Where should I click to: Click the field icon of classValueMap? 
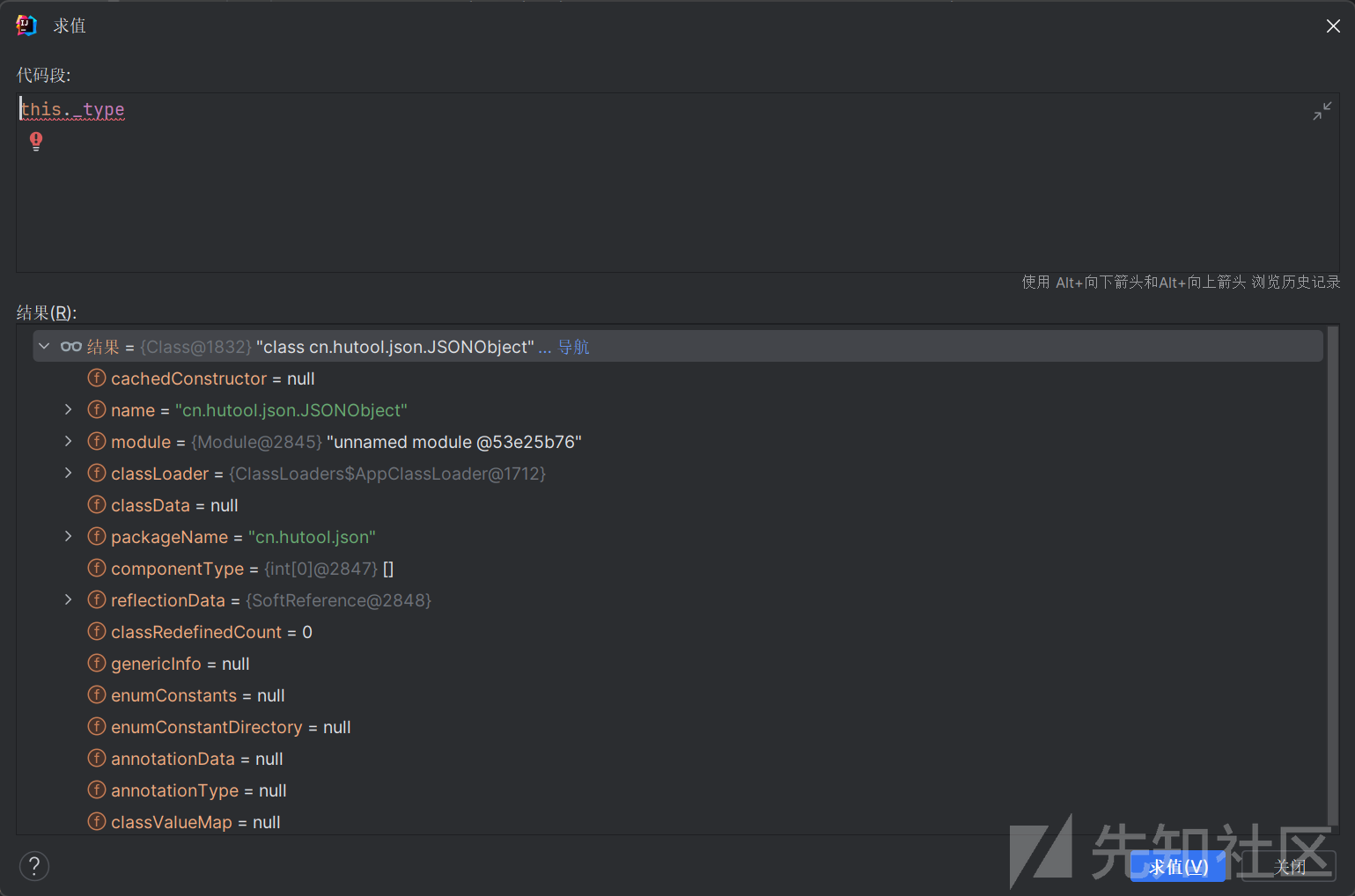click(x=97, y=822)
